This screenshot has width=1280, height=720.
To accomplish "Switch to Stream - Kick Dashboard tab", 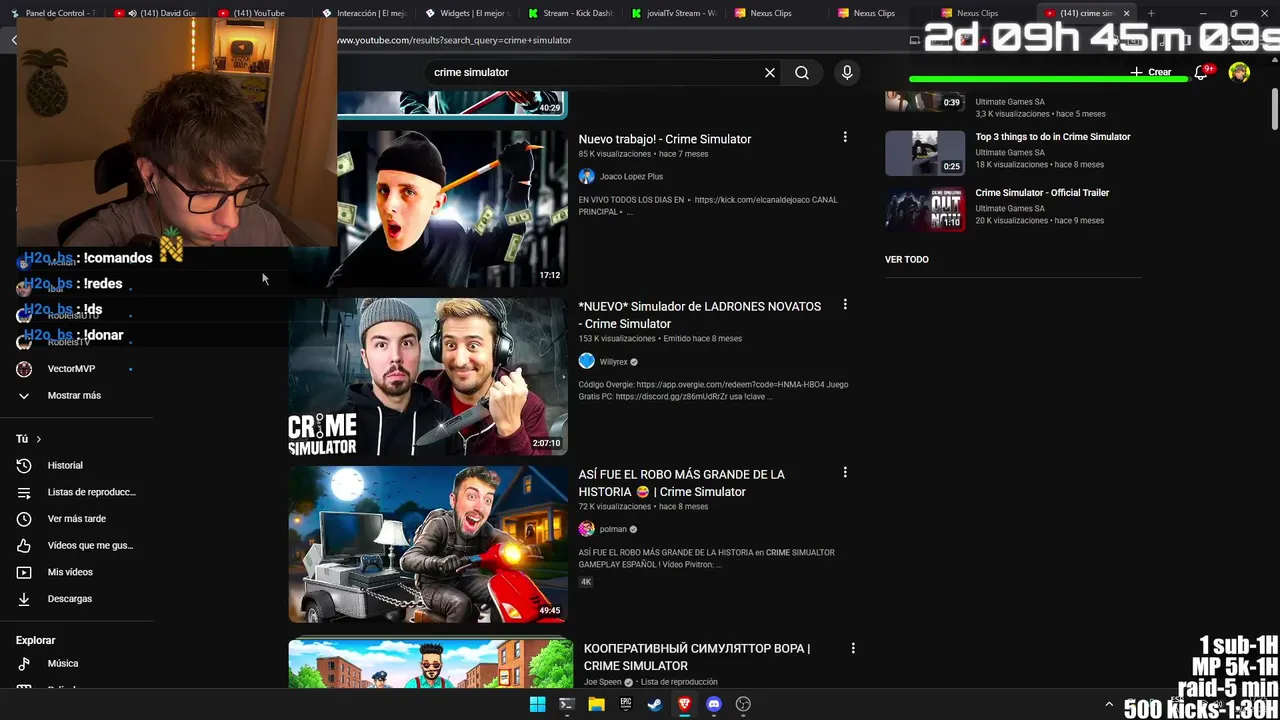I will pos(568,13).
